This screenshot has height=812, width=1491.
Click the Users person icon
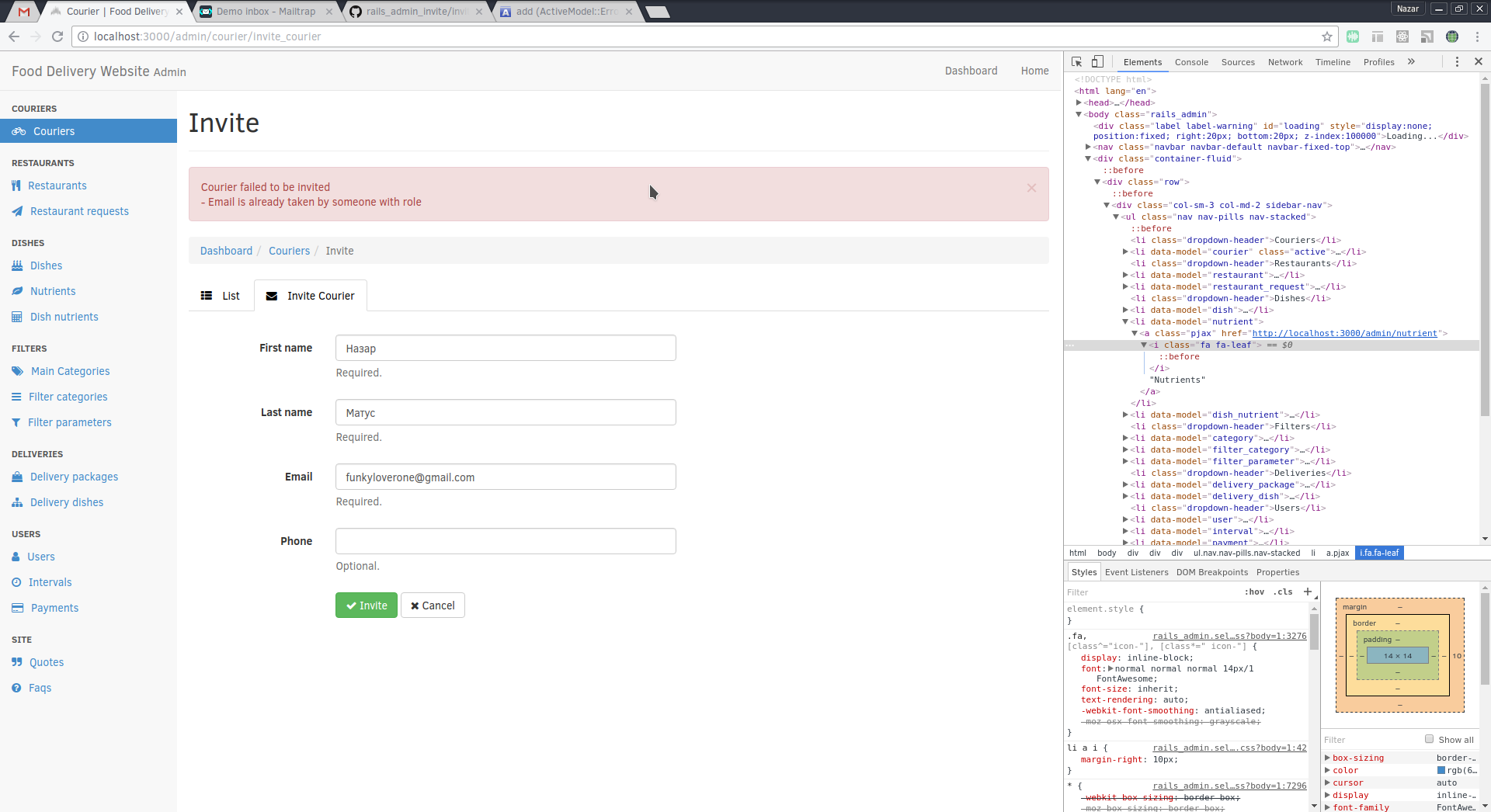coord(16,557)
